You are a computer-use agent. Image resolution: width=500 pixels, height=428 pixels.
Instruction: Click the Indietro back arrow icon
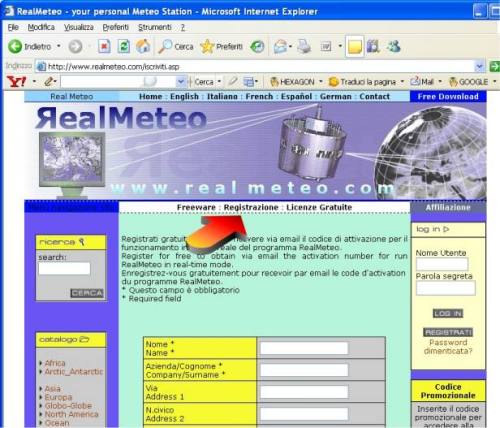(x=15, y=46)
